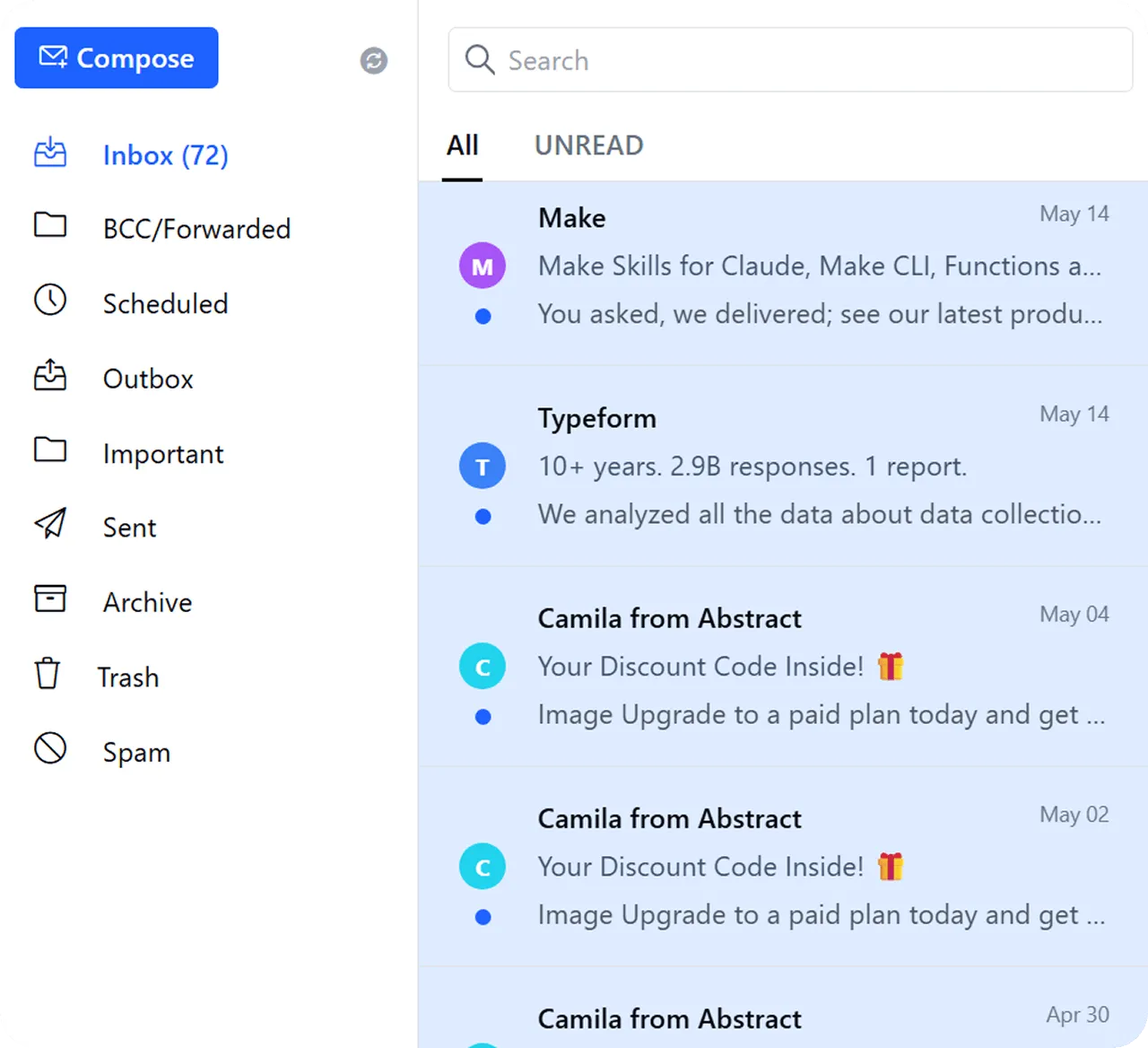This screenshot has width=1148, height=1048.
Task: Click the Scheduled clock icon
Action: tap(50, 300)
